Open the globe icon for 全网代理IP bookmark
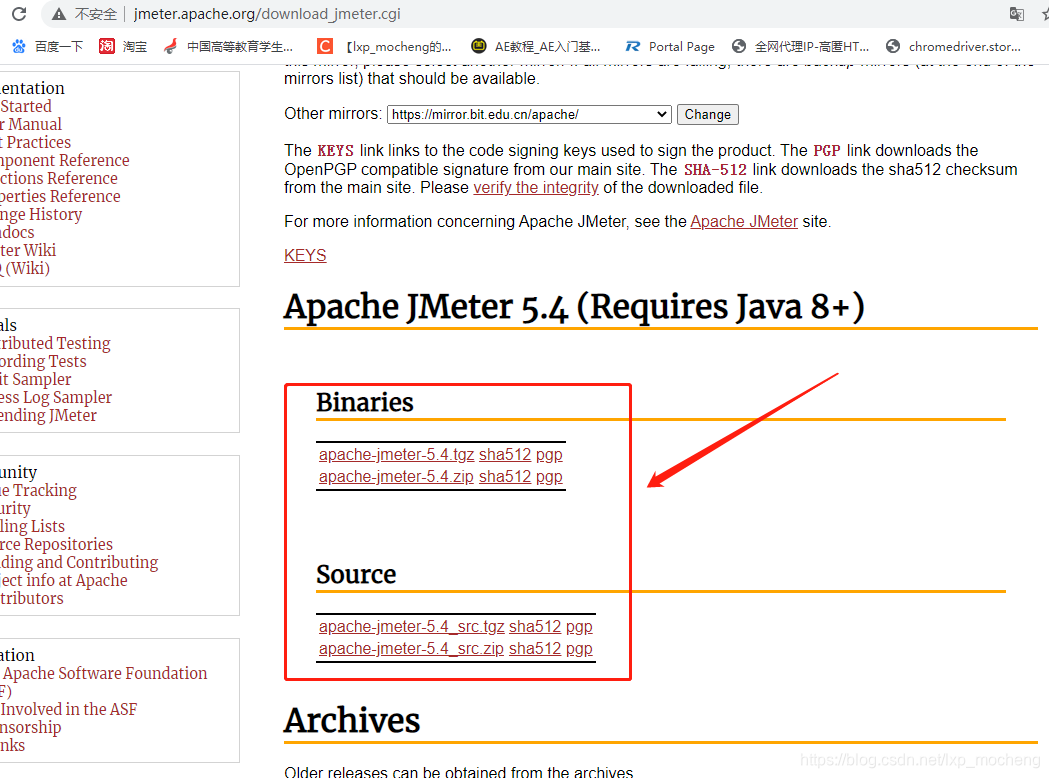Screen dimensions: 1049x778 point(739,46)
